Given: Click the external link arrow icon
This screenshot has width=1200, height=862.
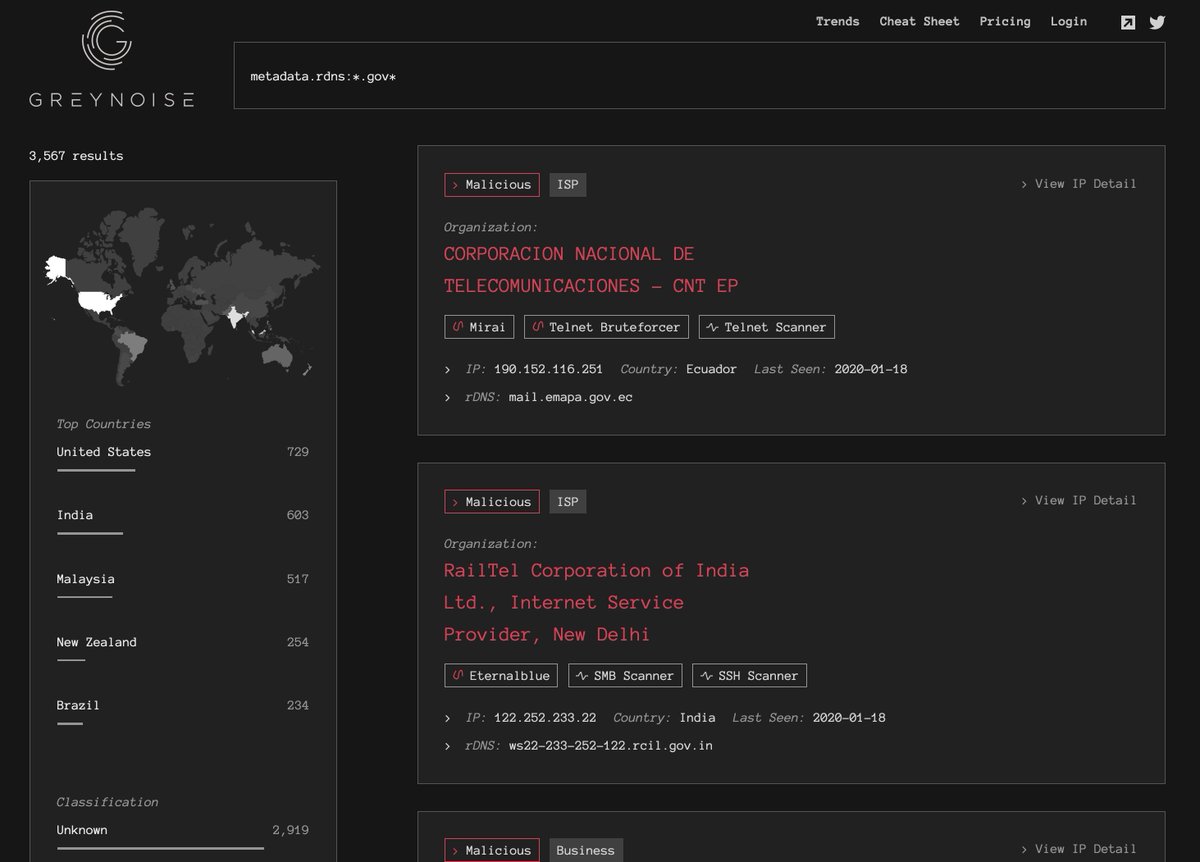Looking at the screenshot, I should tap(1128, 22).
